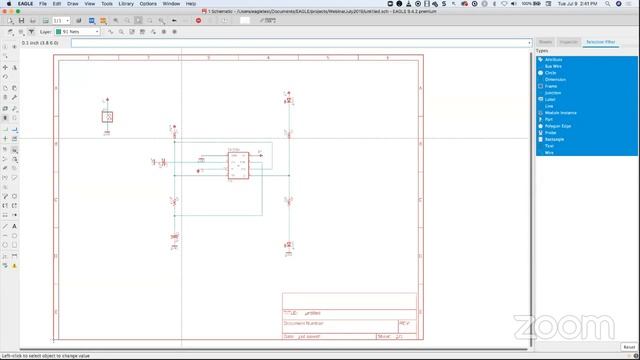Image resolution: width=640 pixels, height=360 pixels.
Task: Click the selection filter funnel icon
Action: pyautogui.click(x=31, y=31)
